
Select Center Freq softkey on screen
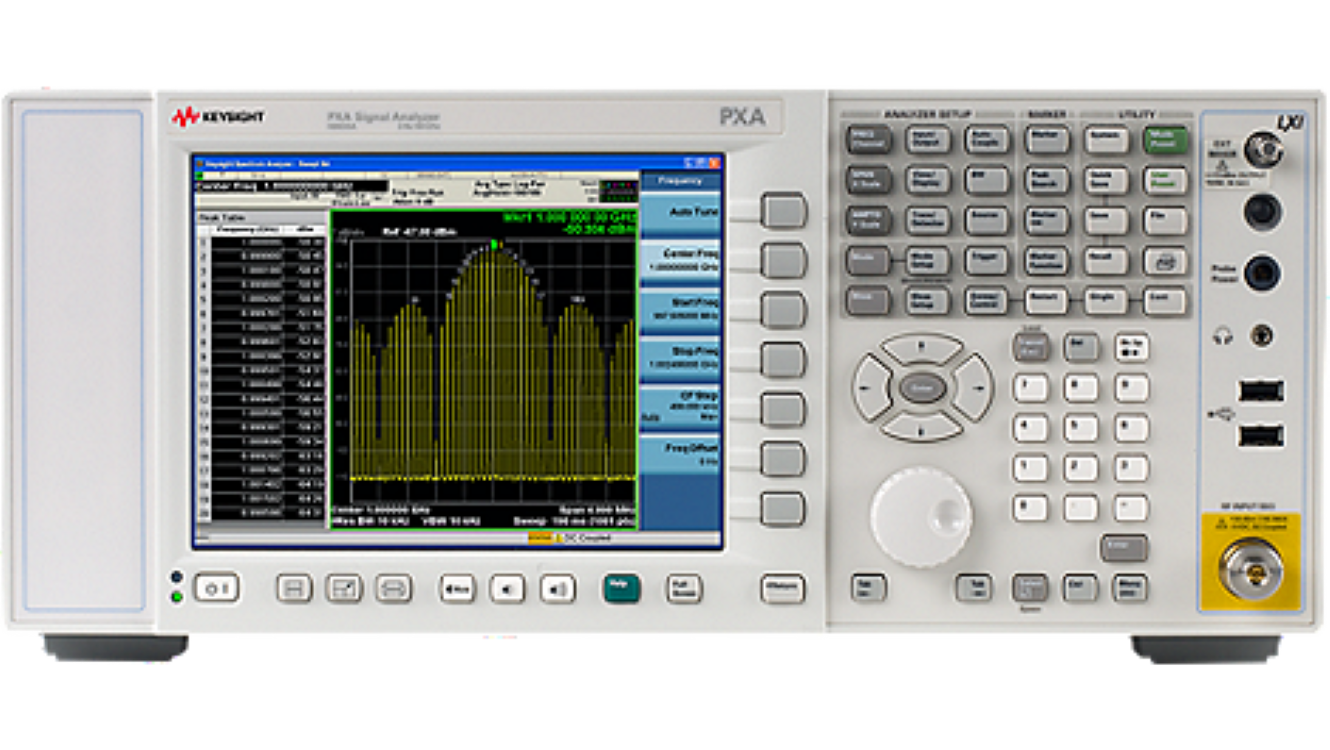[680, 263]
